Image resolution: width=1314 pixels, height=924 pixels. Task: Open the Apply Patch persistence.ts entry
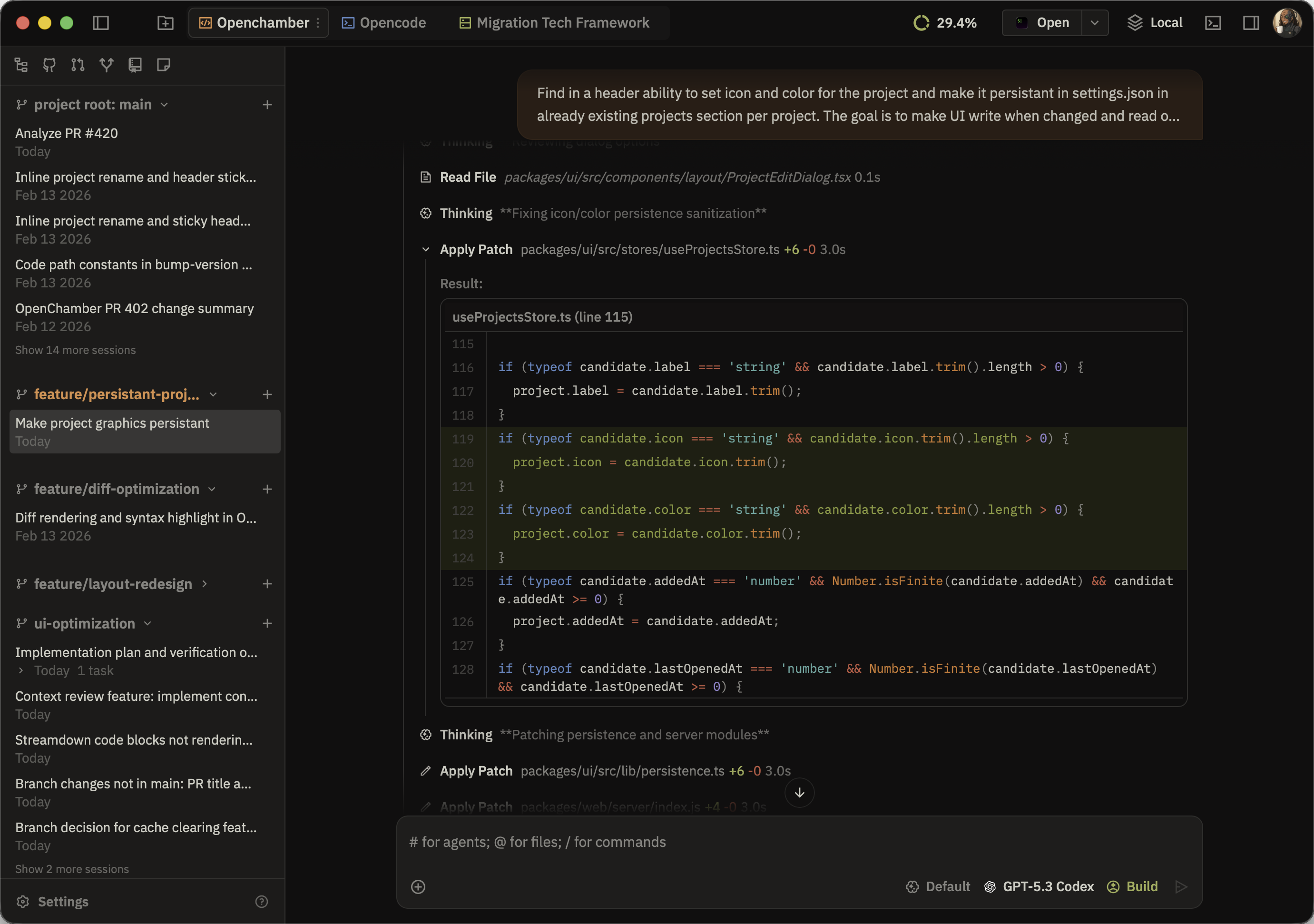605,771
